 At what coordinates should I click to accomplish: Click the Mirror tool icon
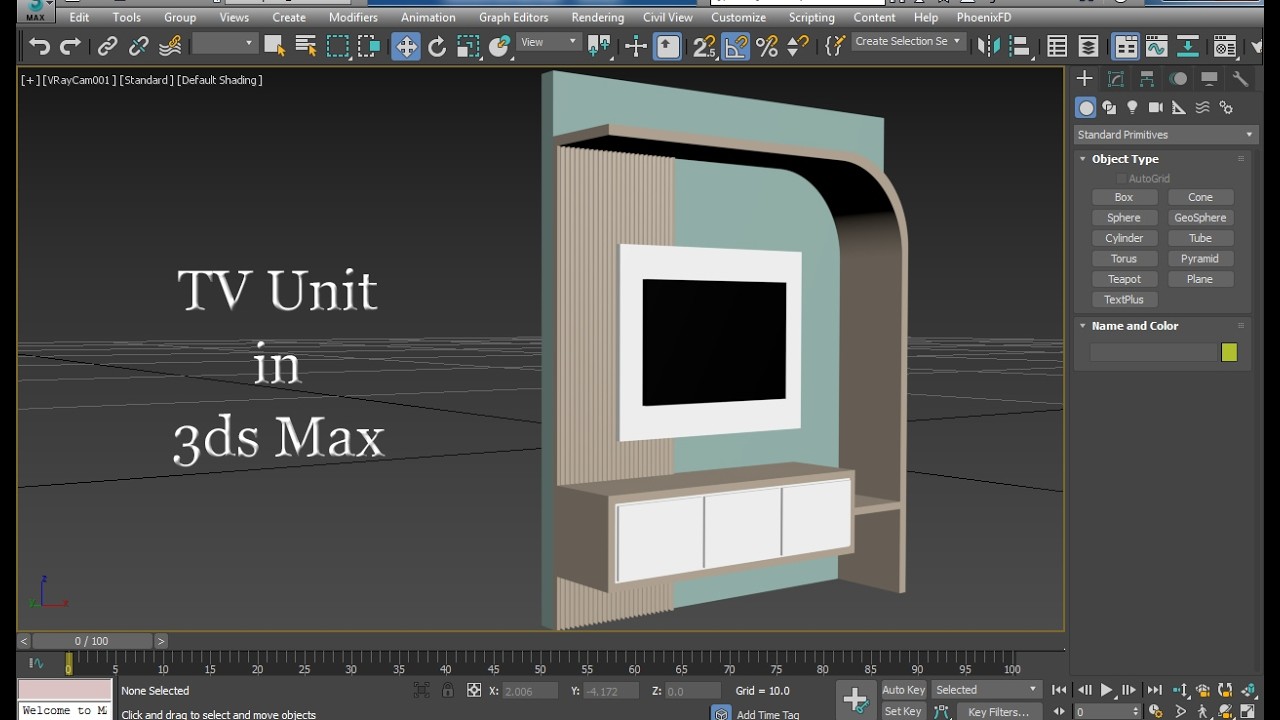[x=988, y=46]
